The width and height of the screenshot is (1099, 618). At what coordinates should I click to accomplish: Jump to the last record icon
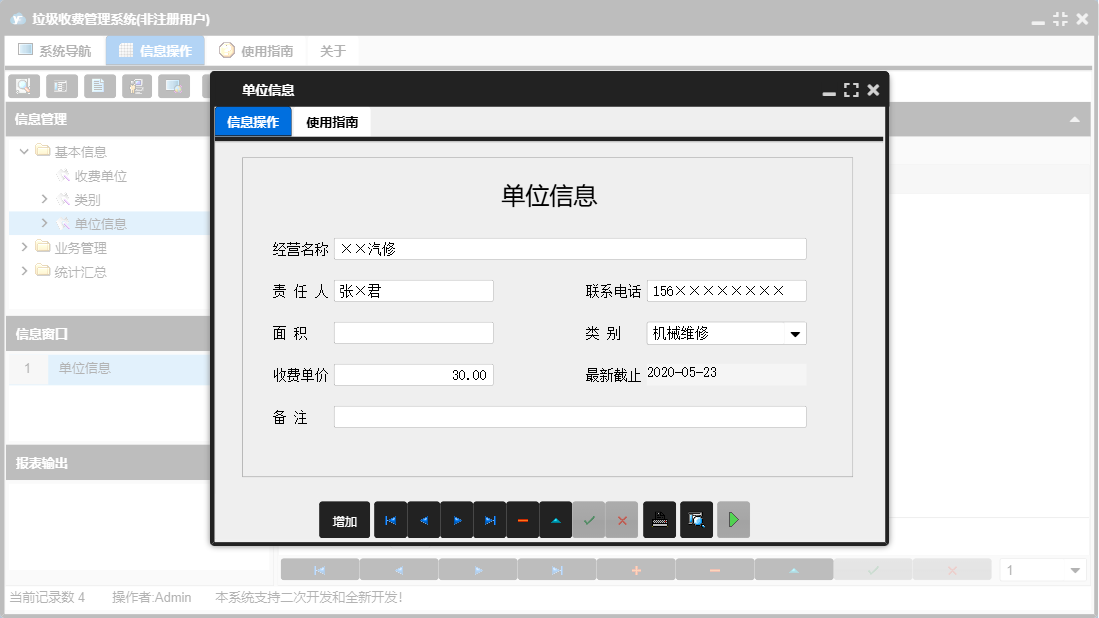(490, 519)
